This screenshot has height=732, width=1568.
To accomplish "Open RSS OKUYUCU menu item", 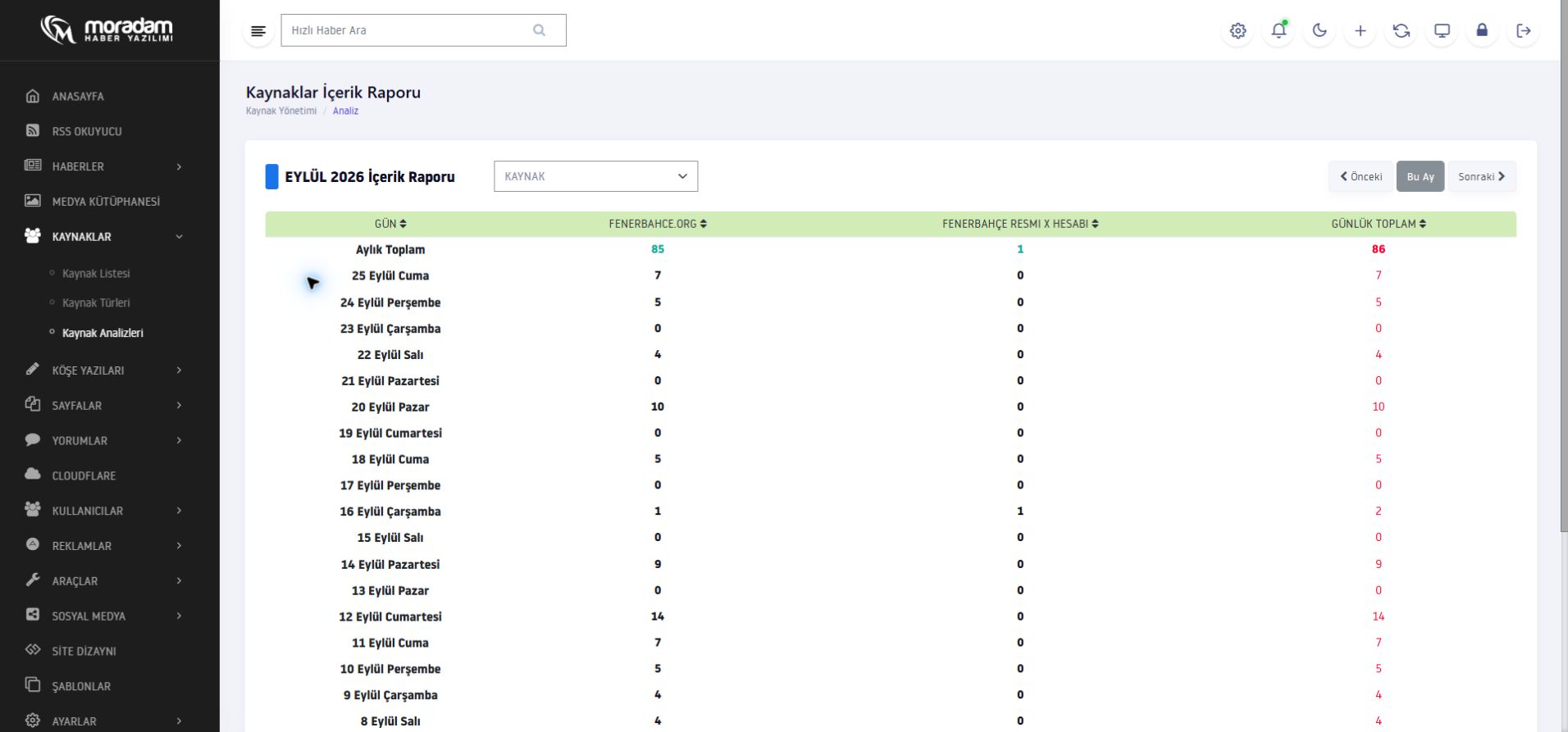I will 87,132.
